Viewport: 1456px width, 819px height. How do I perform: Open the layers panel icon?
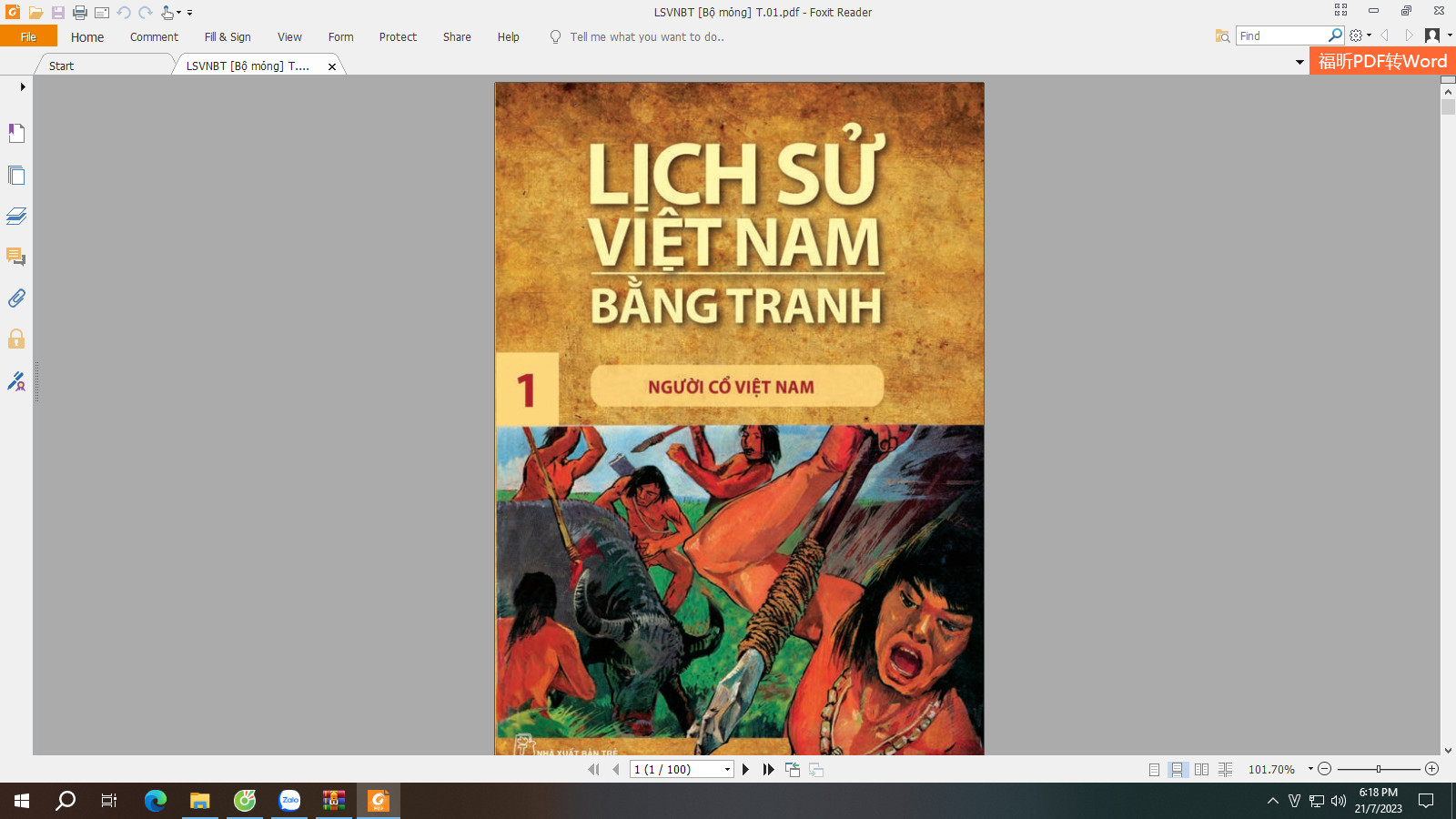coord(16,216)
